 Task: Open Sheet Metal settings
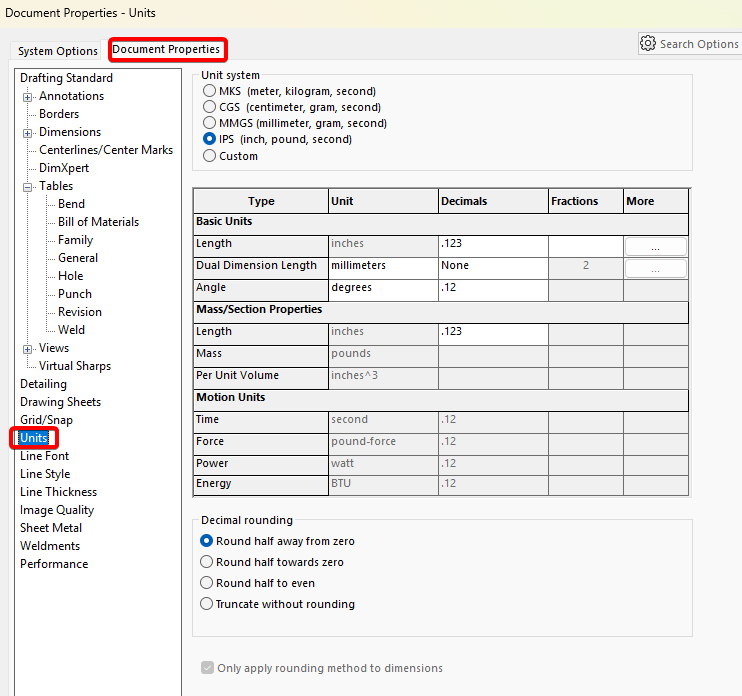(51, 527)
